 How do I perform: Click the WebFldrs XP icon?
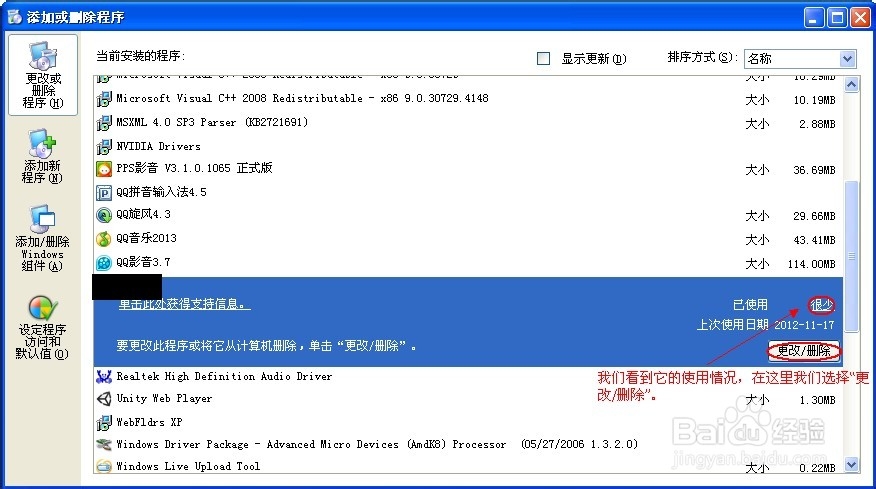pyautogui.click(x=104, y=422)
